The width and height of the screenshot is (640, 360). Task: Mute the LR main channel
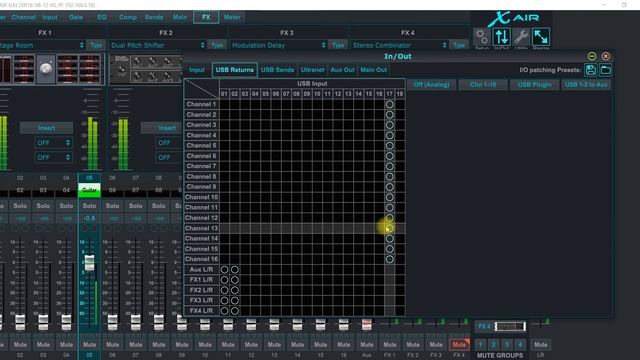540,345
